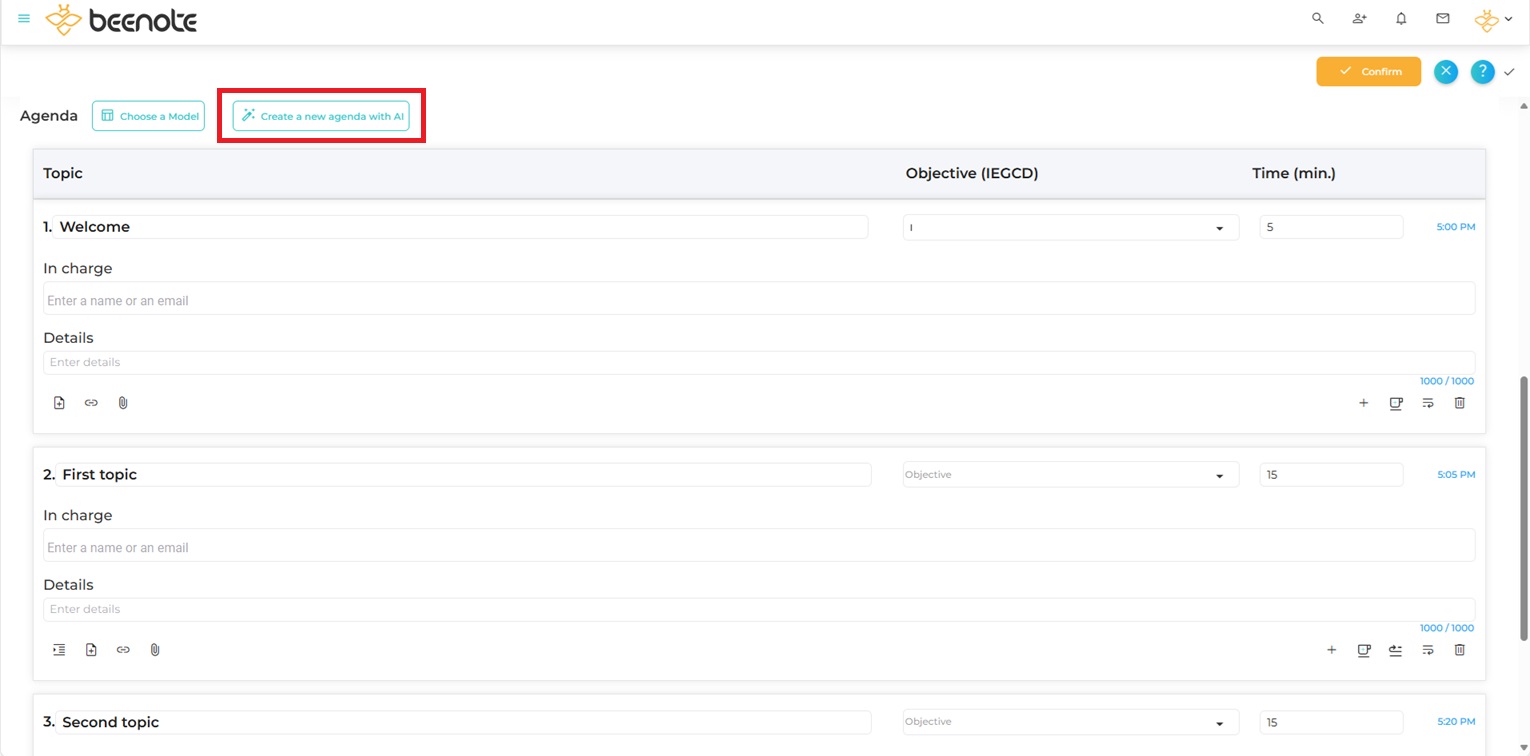Click Create a new agenda with AI
Image resolution: width=1530 pixels, height=756 pixels.
click(321, 116)
